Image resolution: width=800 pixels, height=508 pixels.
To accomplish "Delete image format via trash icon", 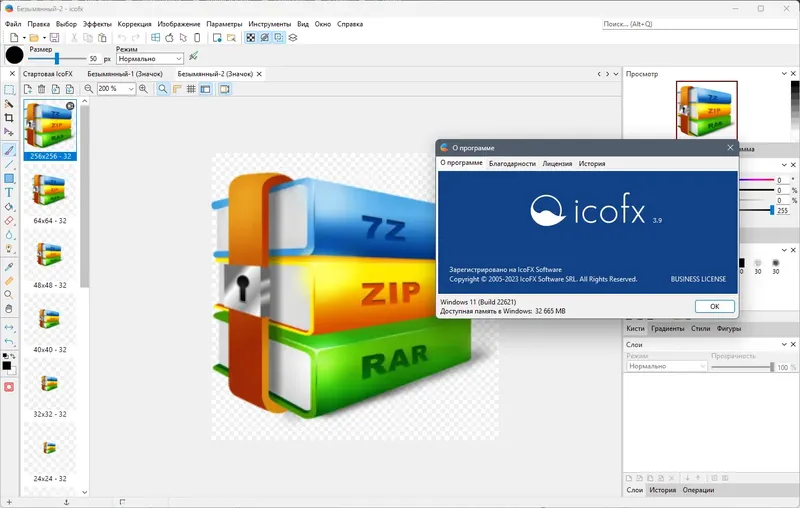I will click(x=42, y=89).
